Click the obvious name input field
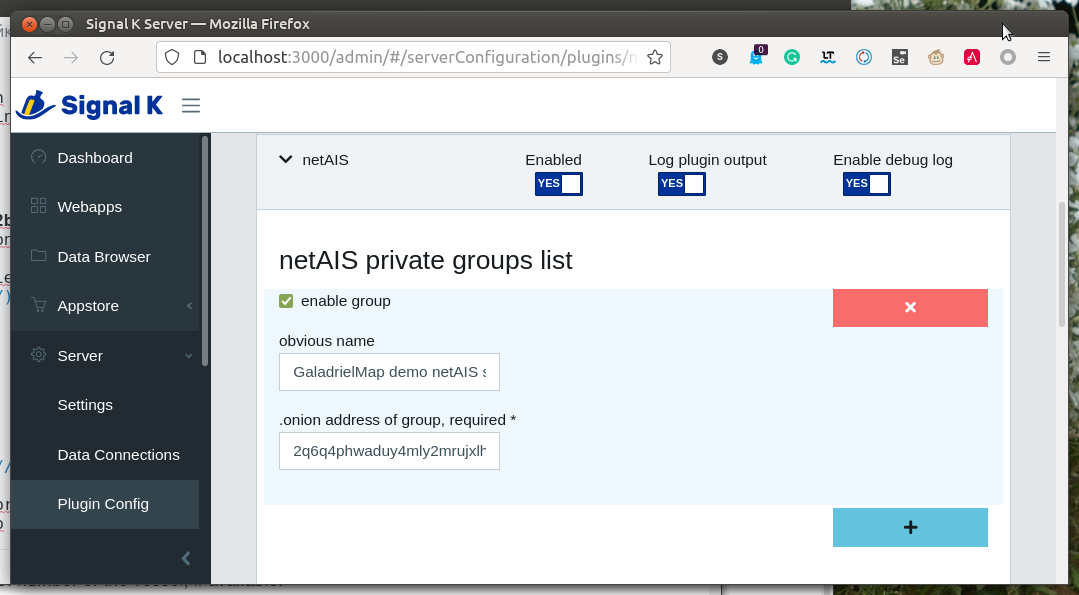Viewport: 1079px width, 595px height. coord(389,372)
